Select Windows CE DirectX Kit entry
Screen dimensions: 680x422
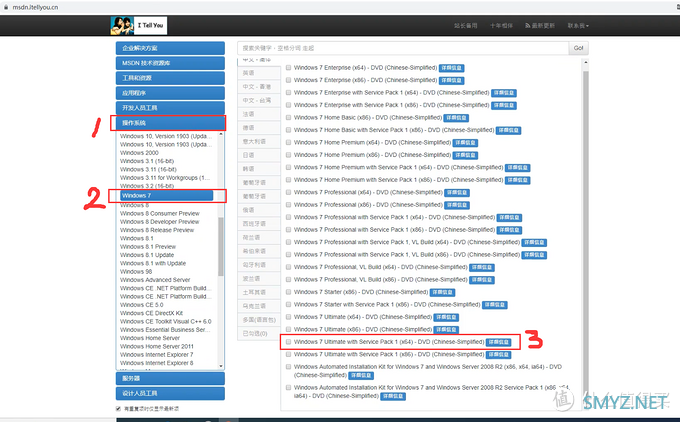(151, 313)
